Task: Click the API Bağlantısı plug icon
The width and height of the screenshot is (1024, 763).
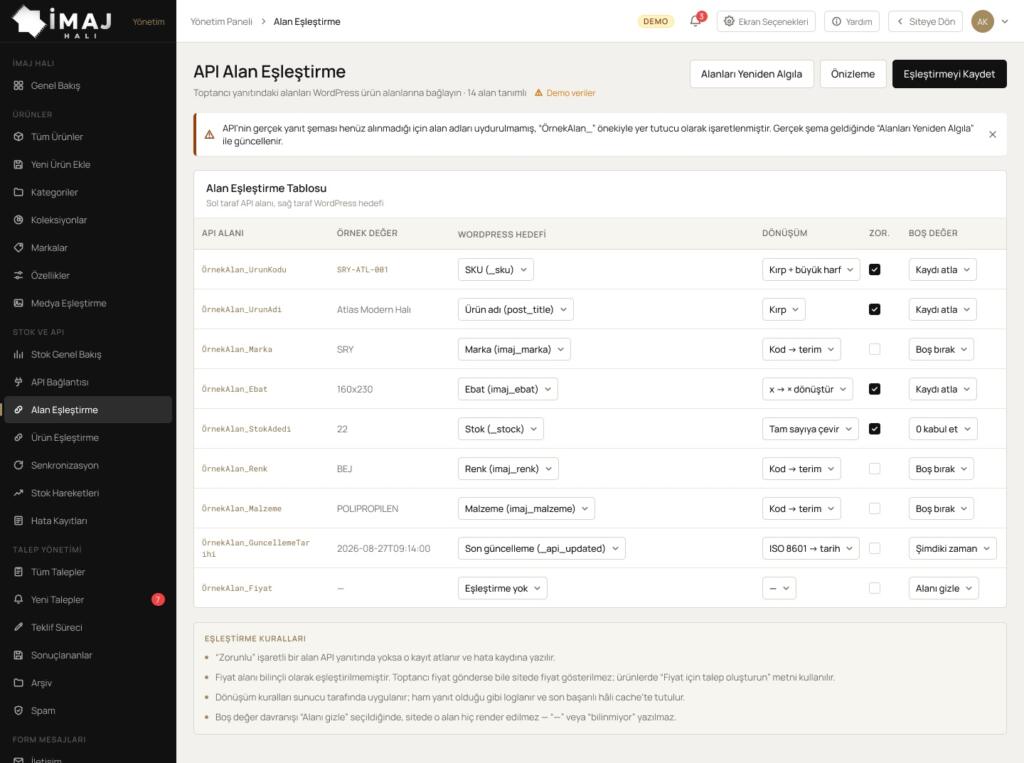Action: 18,382
